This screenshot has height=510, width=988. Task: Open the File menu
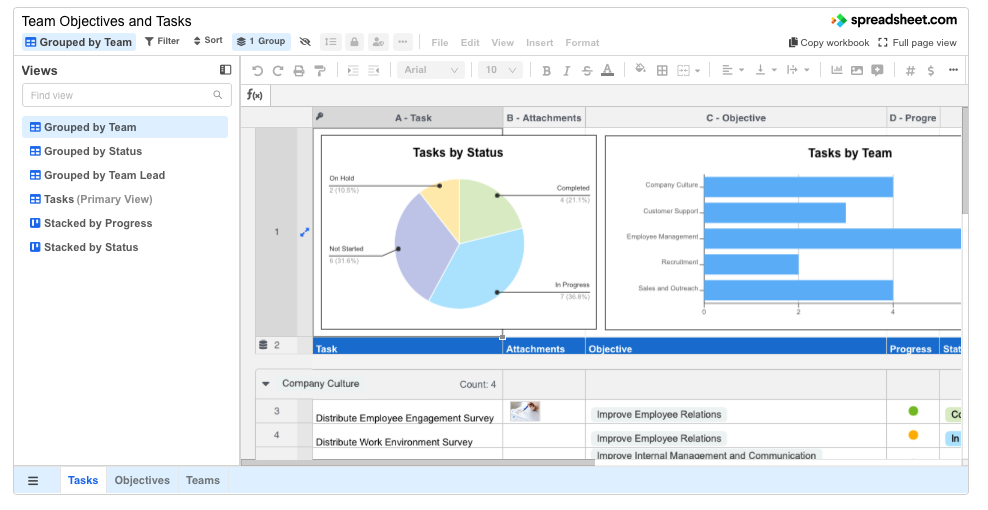(x=440, y=43)
